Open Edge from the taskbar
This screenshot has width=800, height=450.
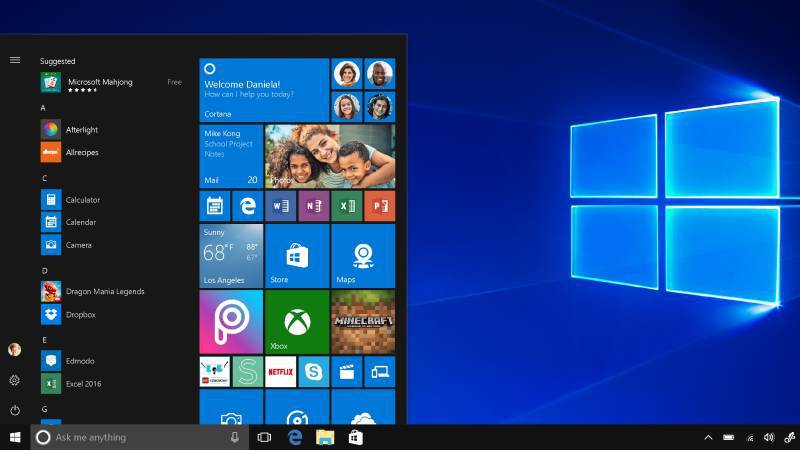[295, 437]
